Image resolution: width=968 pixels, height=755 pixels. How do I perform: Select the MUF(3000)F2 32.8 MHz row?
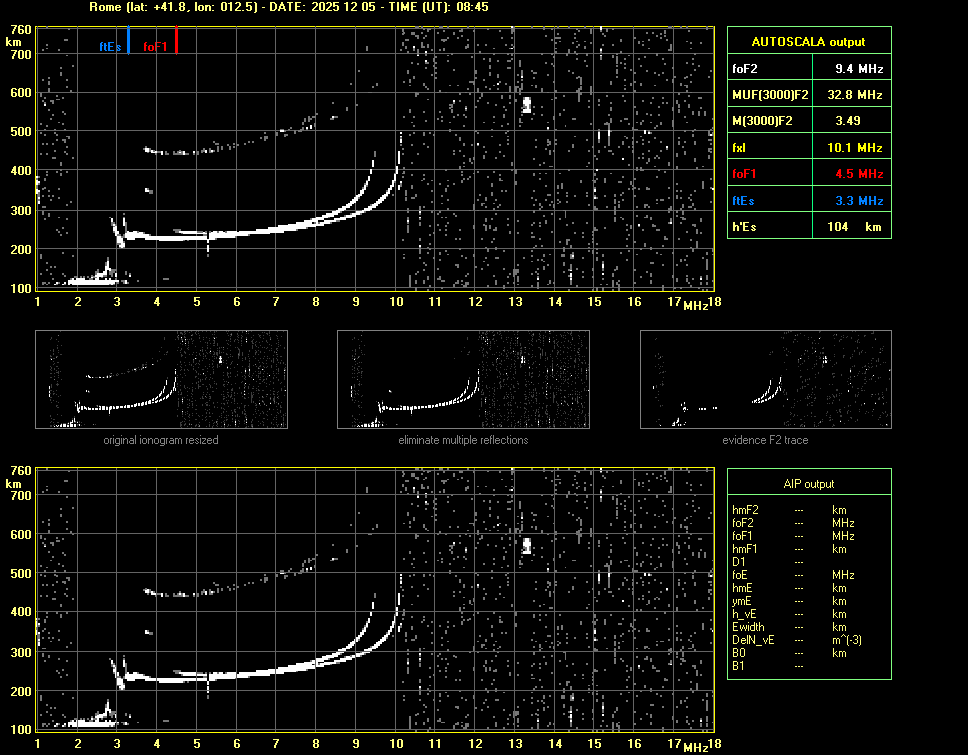coord(808,95)
